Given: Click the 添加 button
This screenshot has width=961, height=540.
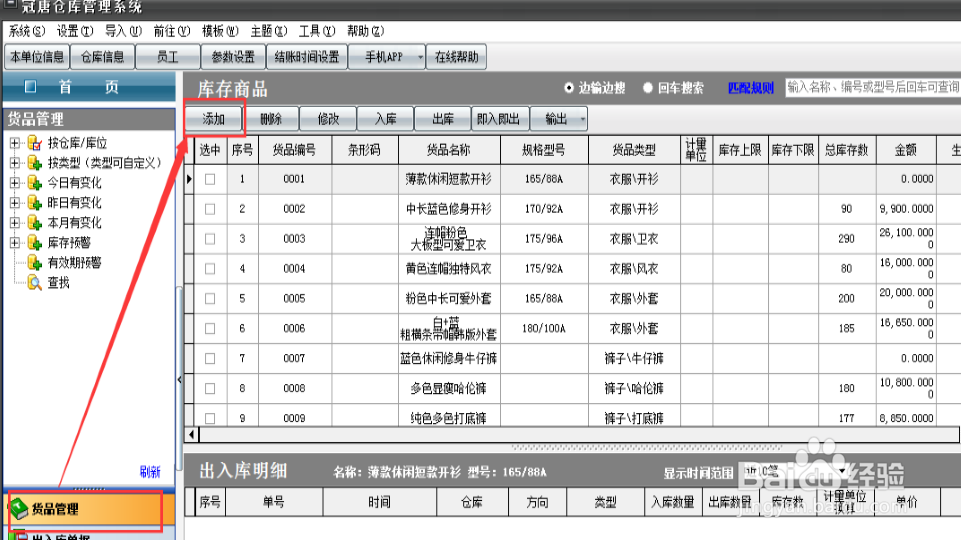Looking at the screenshot, I should point(213,119).
